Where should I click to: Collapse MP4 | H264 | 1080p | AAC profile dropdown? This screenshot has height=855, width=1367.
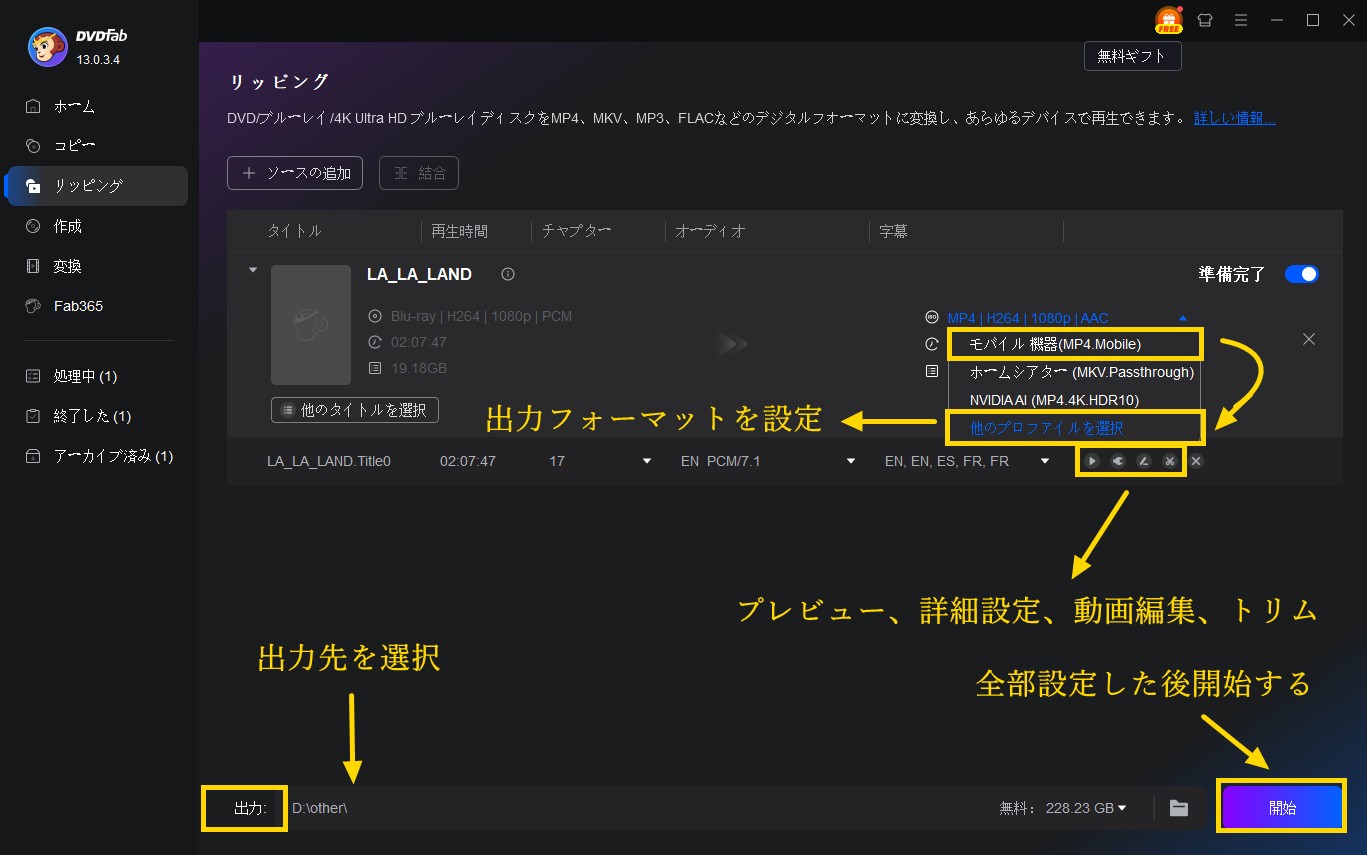(1184, 318)
